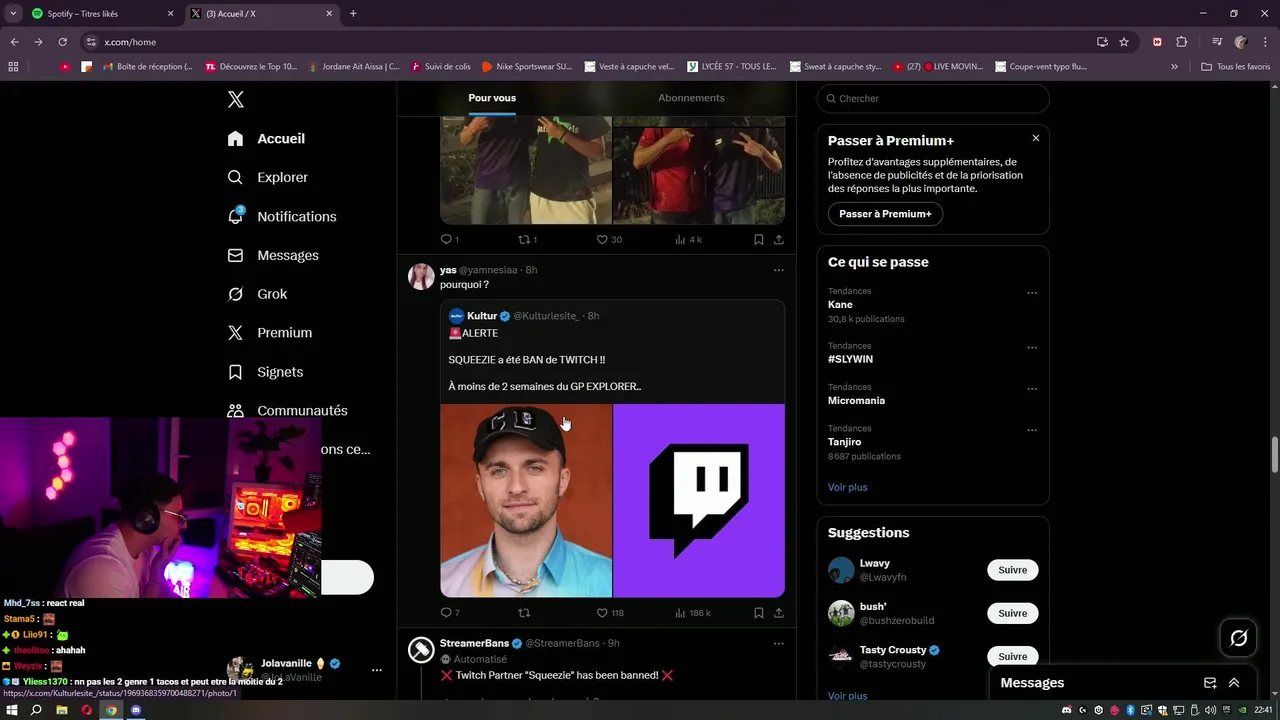Like the top post with 30 likes
The width and height of the screenshot is (1280, 720).
coord(609,240)
